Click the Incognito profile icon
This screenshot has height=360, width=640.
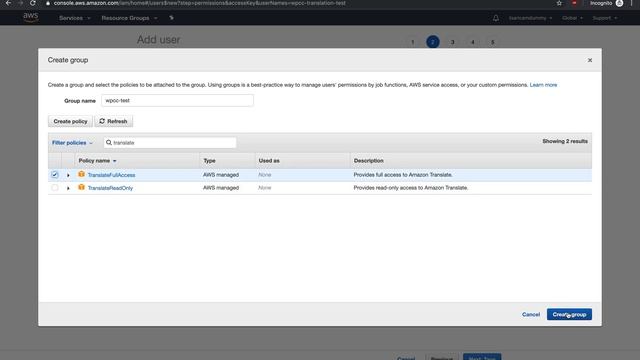(x=619, y=3)
